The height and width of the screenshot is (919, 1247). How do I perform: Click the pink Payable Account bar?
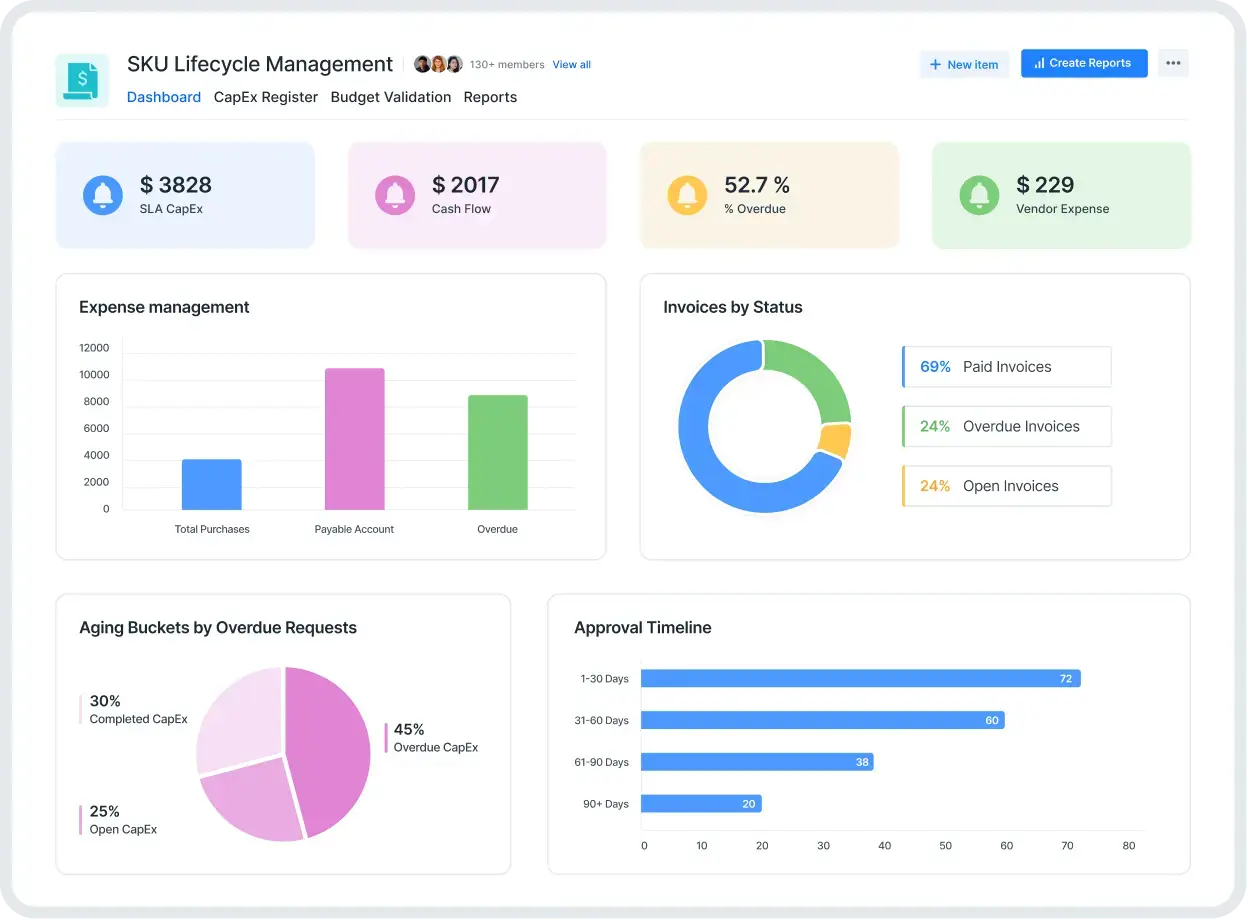[x=354, y=439]
